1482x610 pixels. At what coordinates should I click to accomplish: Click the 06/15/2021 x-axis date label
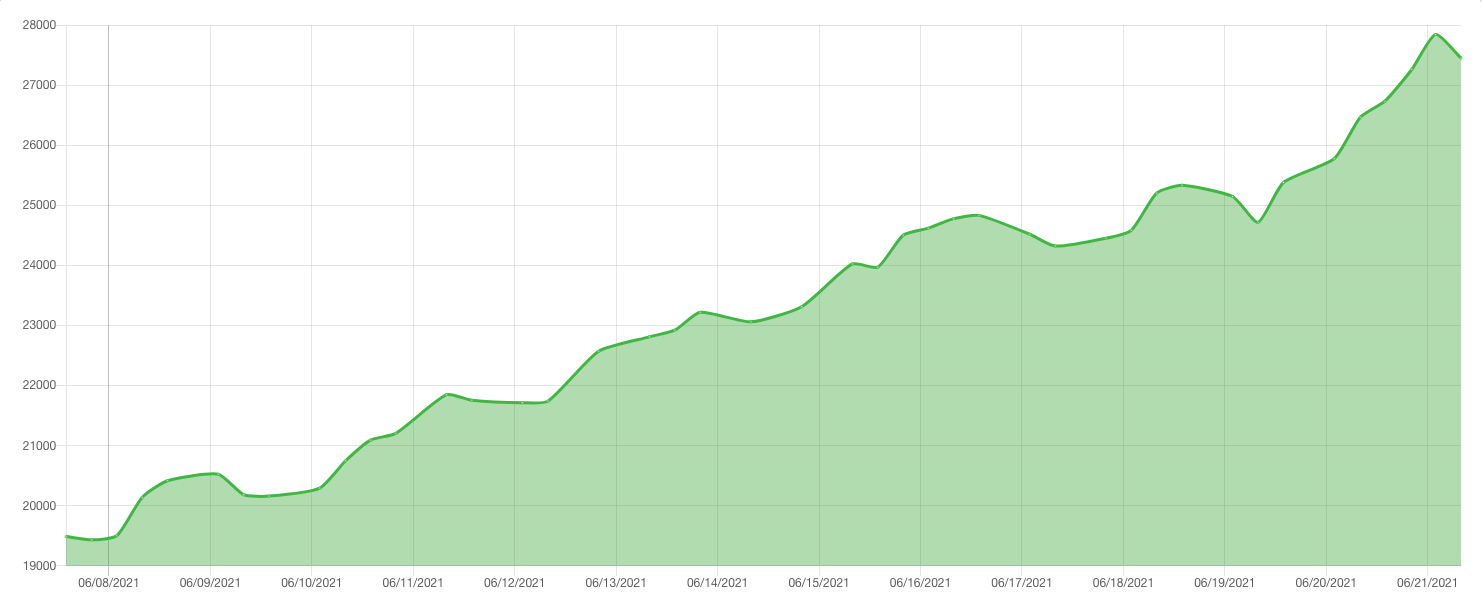pyautogui.click(x=819, y=582)
